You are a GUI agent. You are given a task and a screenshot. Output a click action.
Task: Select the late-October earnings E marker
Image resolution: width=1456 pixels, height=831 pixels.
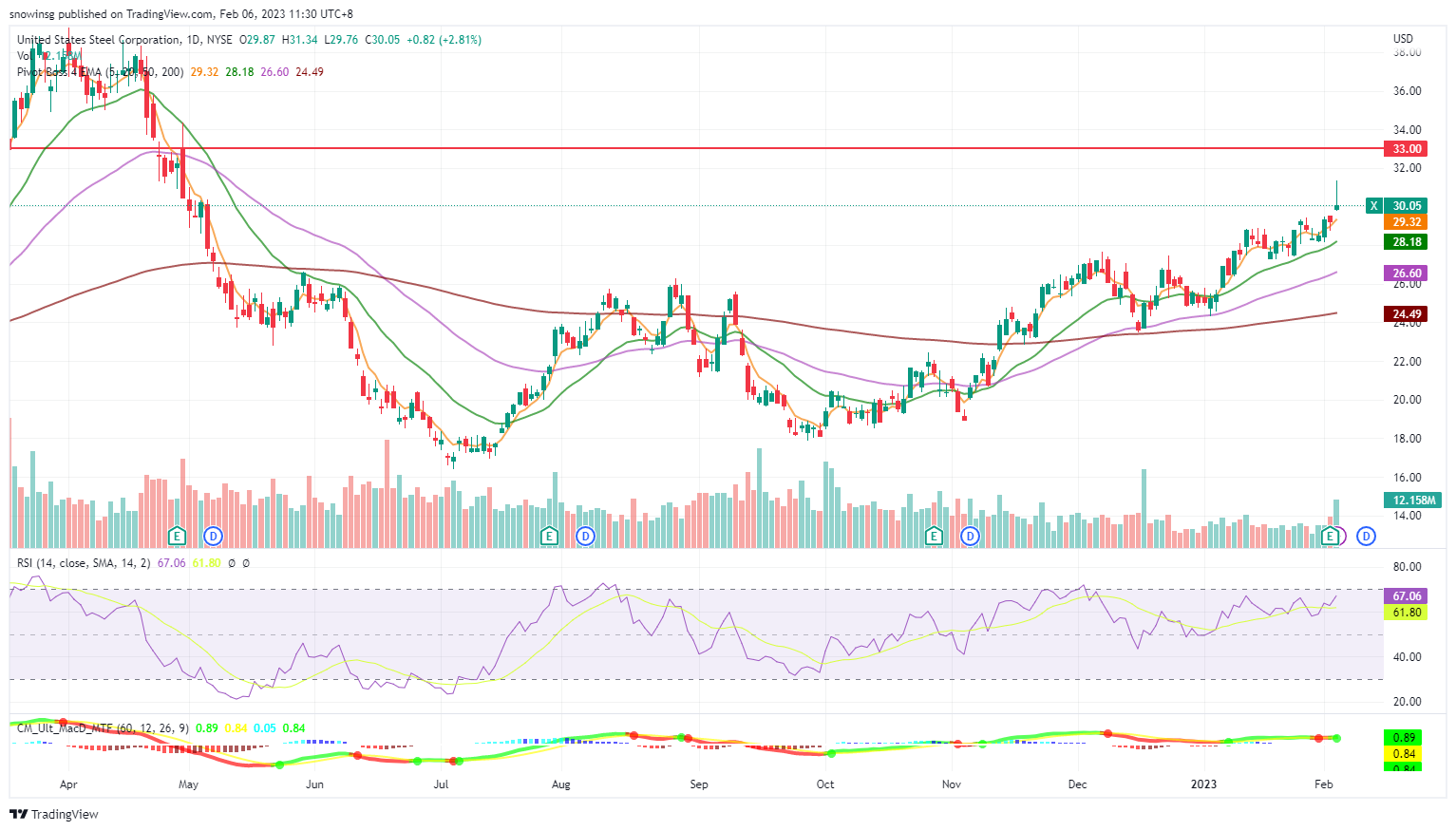pyautogui.click(x=933, y=537)
